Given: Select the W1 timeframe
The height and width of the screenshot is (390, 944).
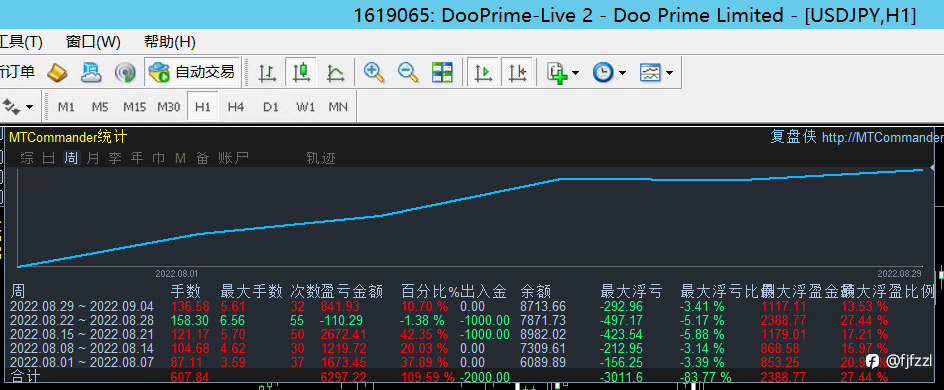Looking at the screenshot, I should coord(305,107).
